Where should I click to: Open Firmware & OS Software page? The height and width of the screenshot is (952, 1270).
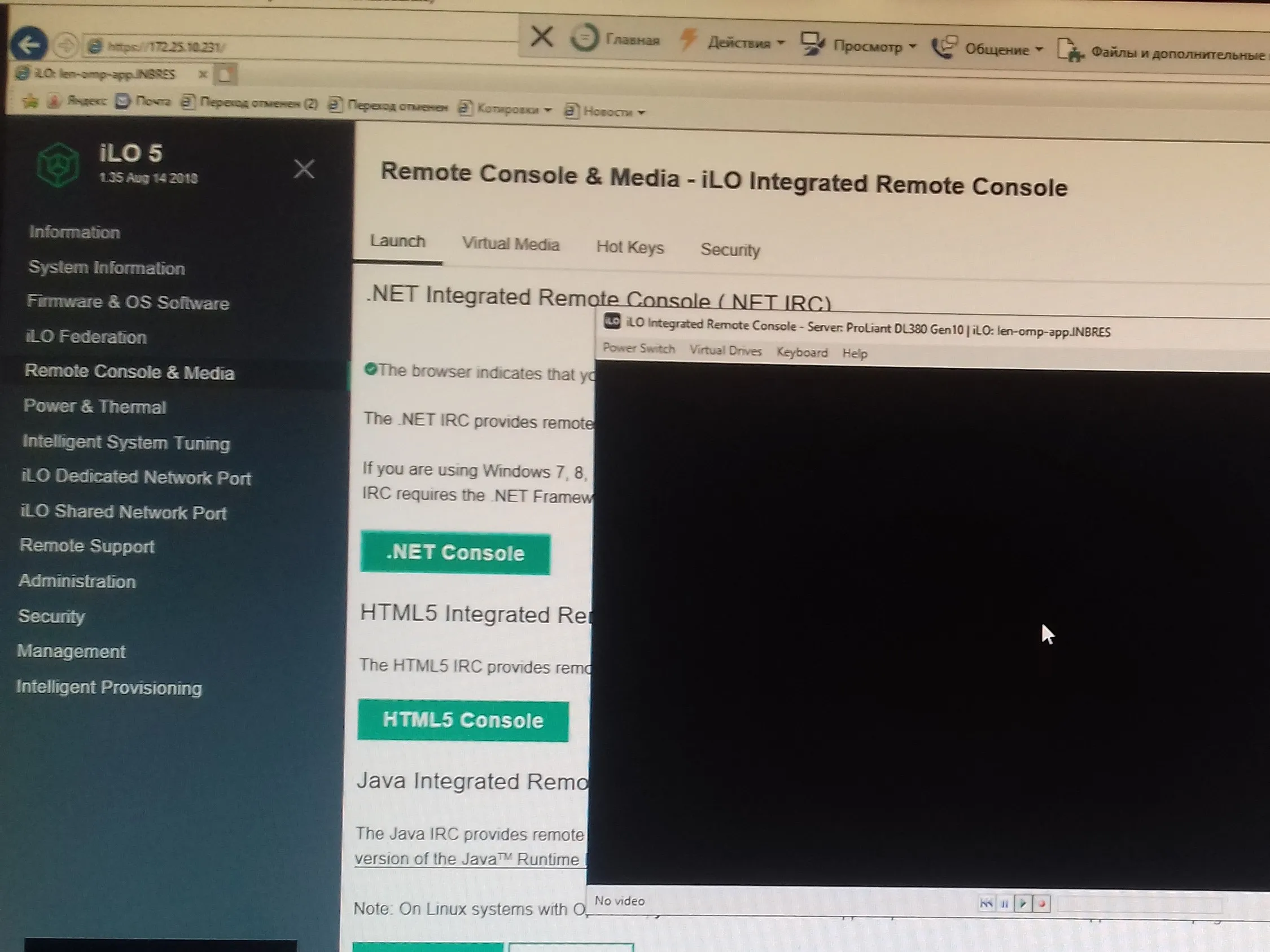(128, 302)
